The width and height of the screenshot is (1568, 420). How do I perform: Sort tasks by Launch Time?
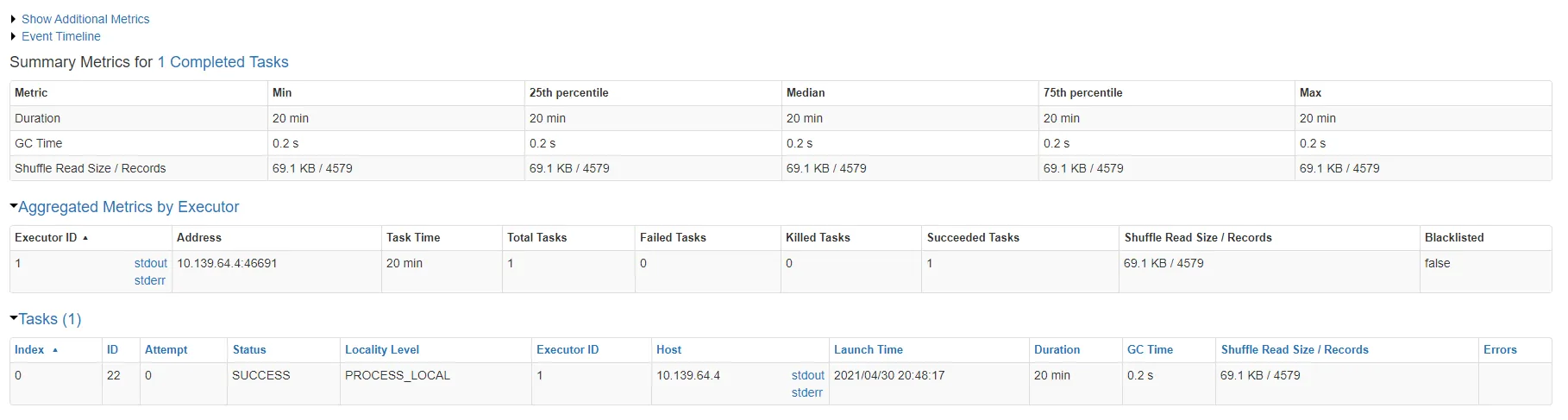point(868,349)
